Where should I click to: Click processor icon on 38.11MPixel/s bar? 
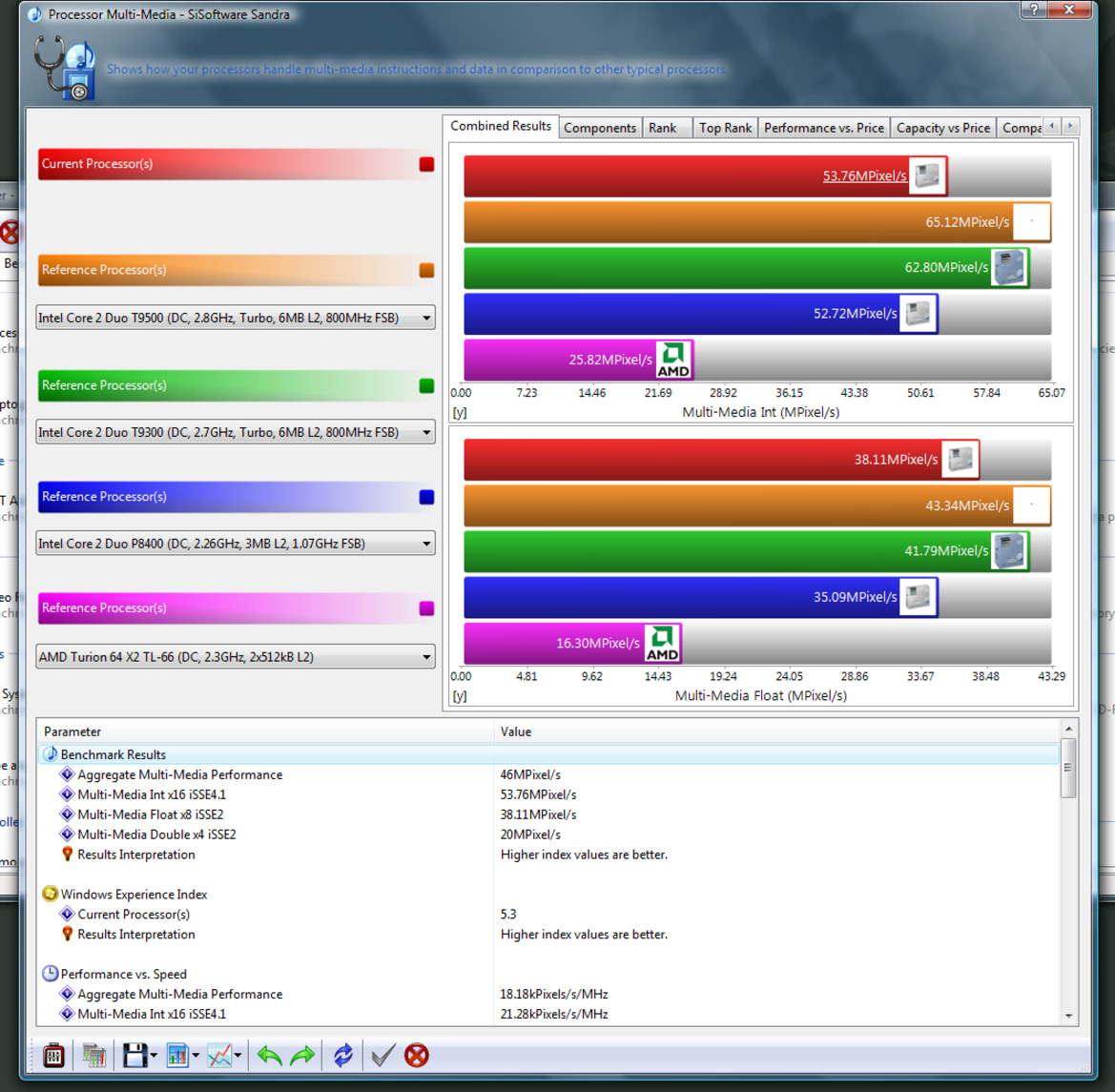click(960, 460)
